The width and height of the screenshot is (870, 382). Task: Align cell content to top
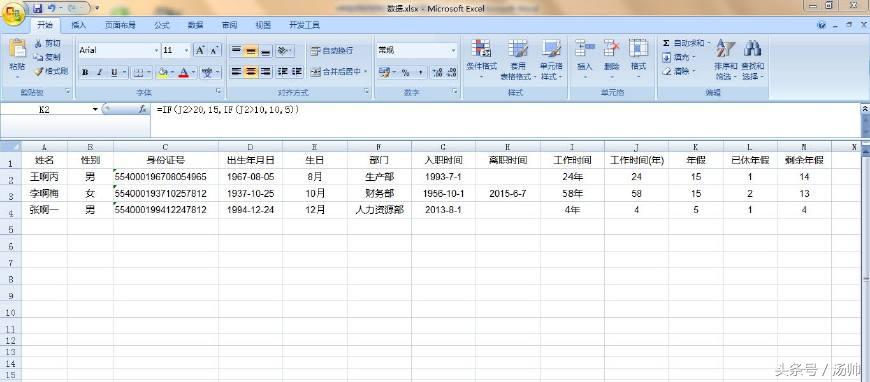pyautogui.click(x=236, y=51)
